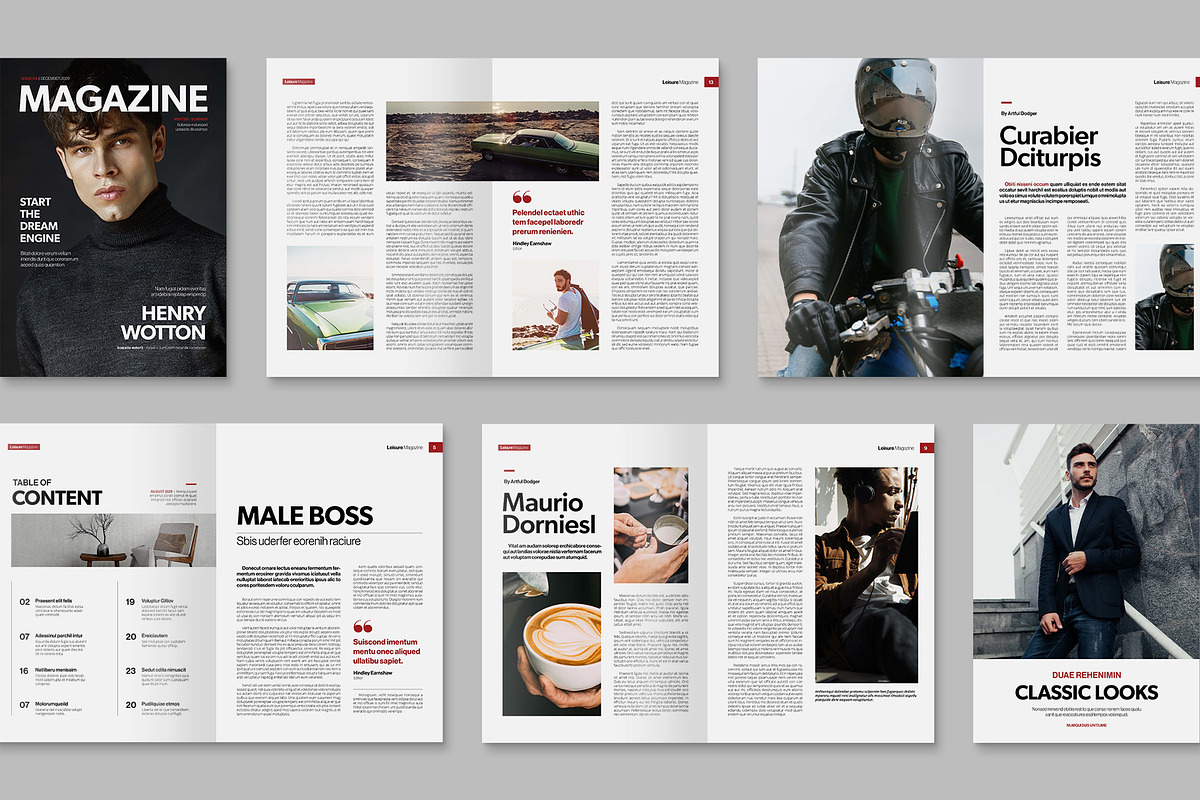Select subtitle Sbis uderfer eorenih raciure
This screenshot has width=1200, height=800.
coord(298,542)
